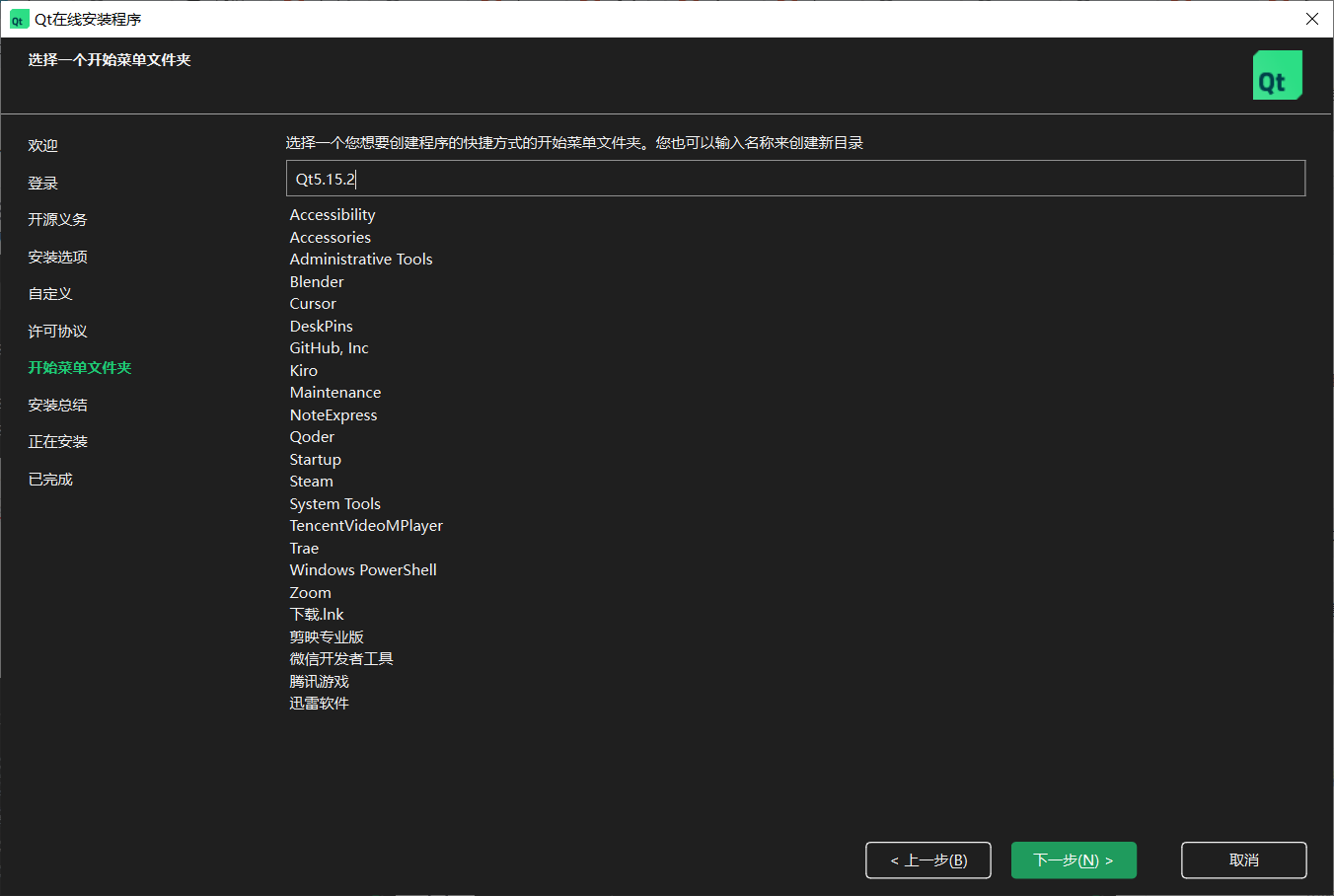The height and width of the screenshot is (896, 1334).
Task: Click 自定义 step in sidebar
Action: pyautogui.click(x=50, y=294)
